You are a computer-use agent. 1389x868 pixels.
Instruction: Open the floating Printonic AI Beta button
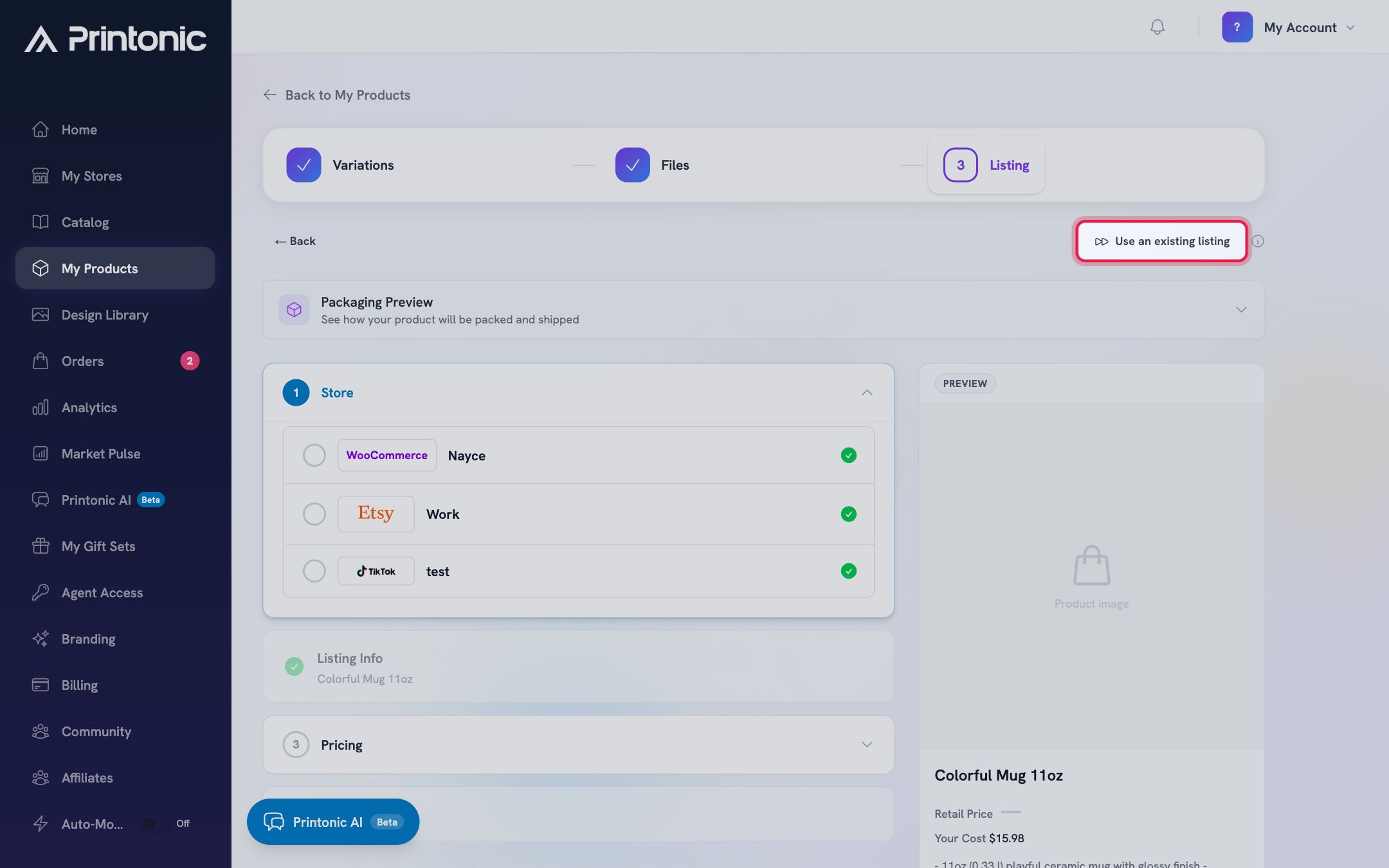coord(333,822)
